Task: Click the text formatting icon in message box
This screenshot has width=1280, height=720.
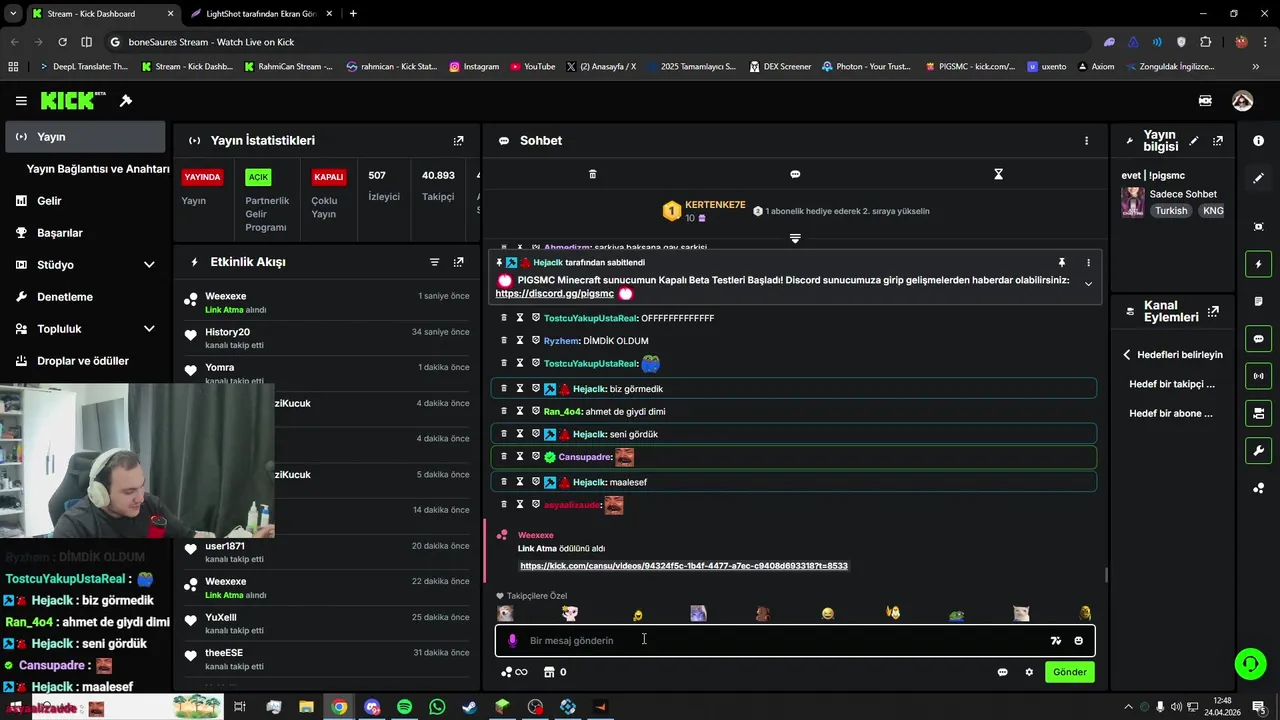Action: [1055, 641]
